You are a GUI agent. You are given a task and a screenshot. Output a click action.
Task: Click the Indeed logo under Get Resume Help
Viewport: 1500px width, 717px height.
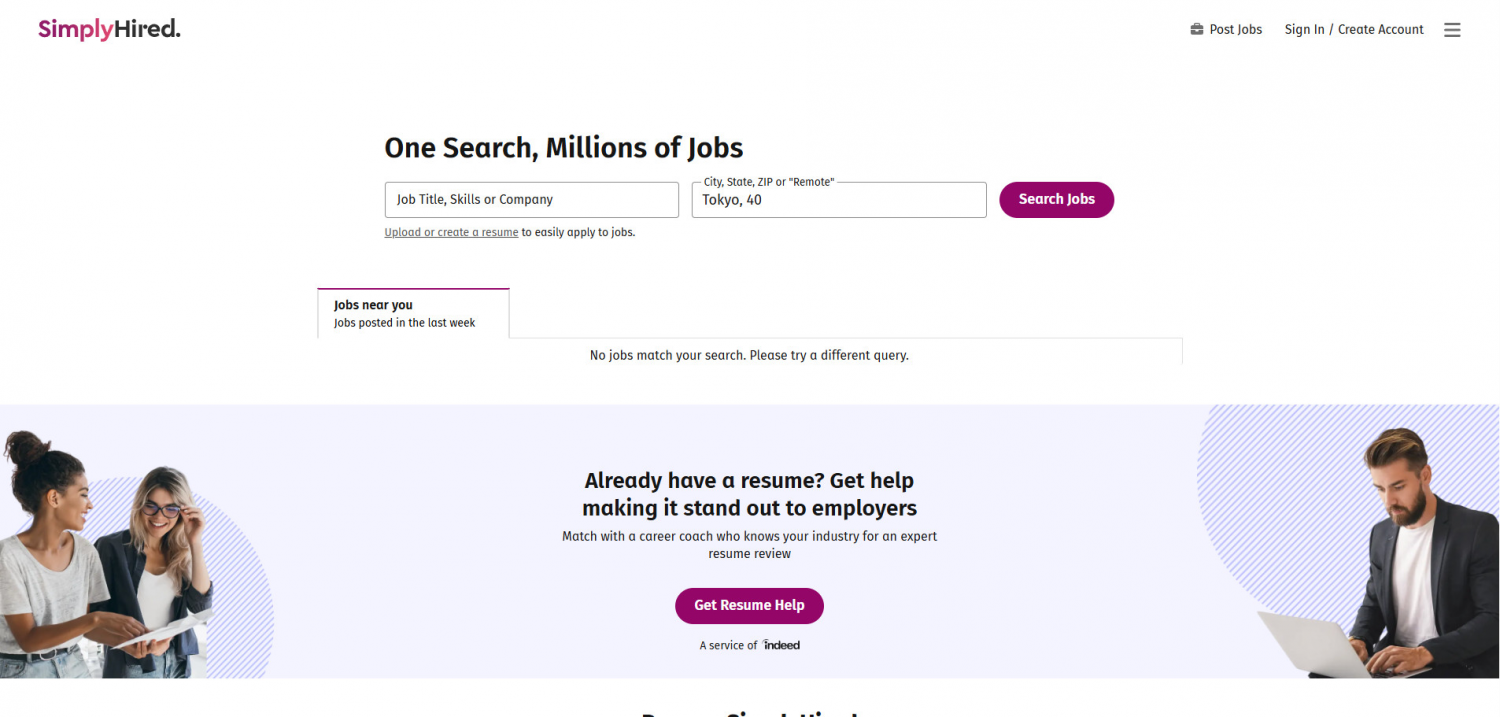click(781, 645)
